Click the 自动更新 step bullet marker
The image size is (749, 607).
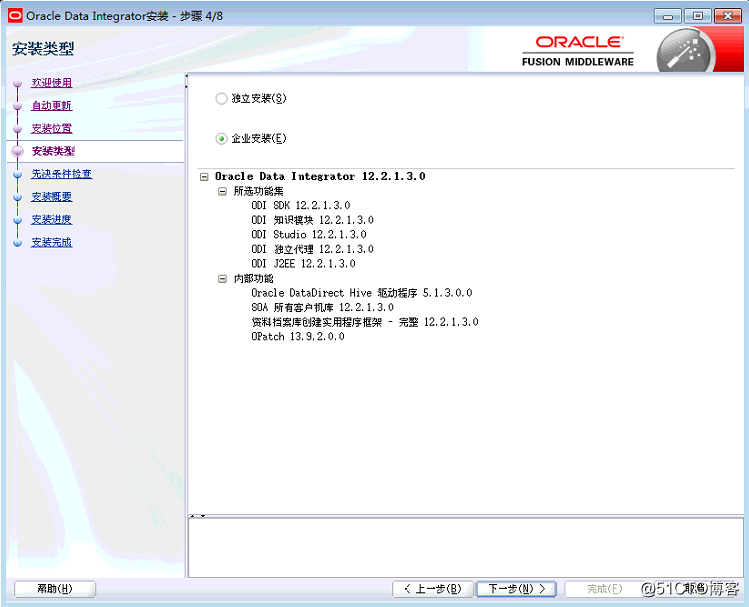(x=18, y=106)
